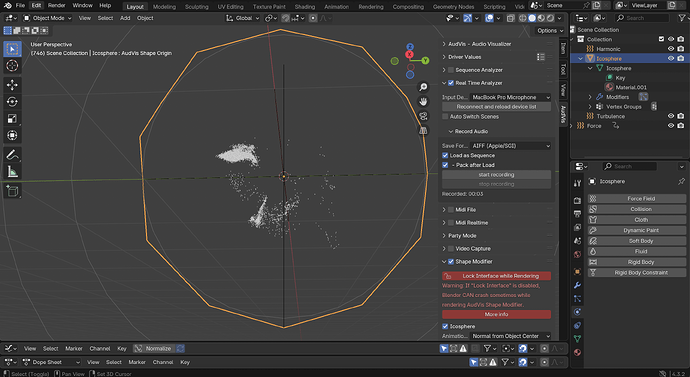Enable Rigid Body physics button

click(637, 262)
